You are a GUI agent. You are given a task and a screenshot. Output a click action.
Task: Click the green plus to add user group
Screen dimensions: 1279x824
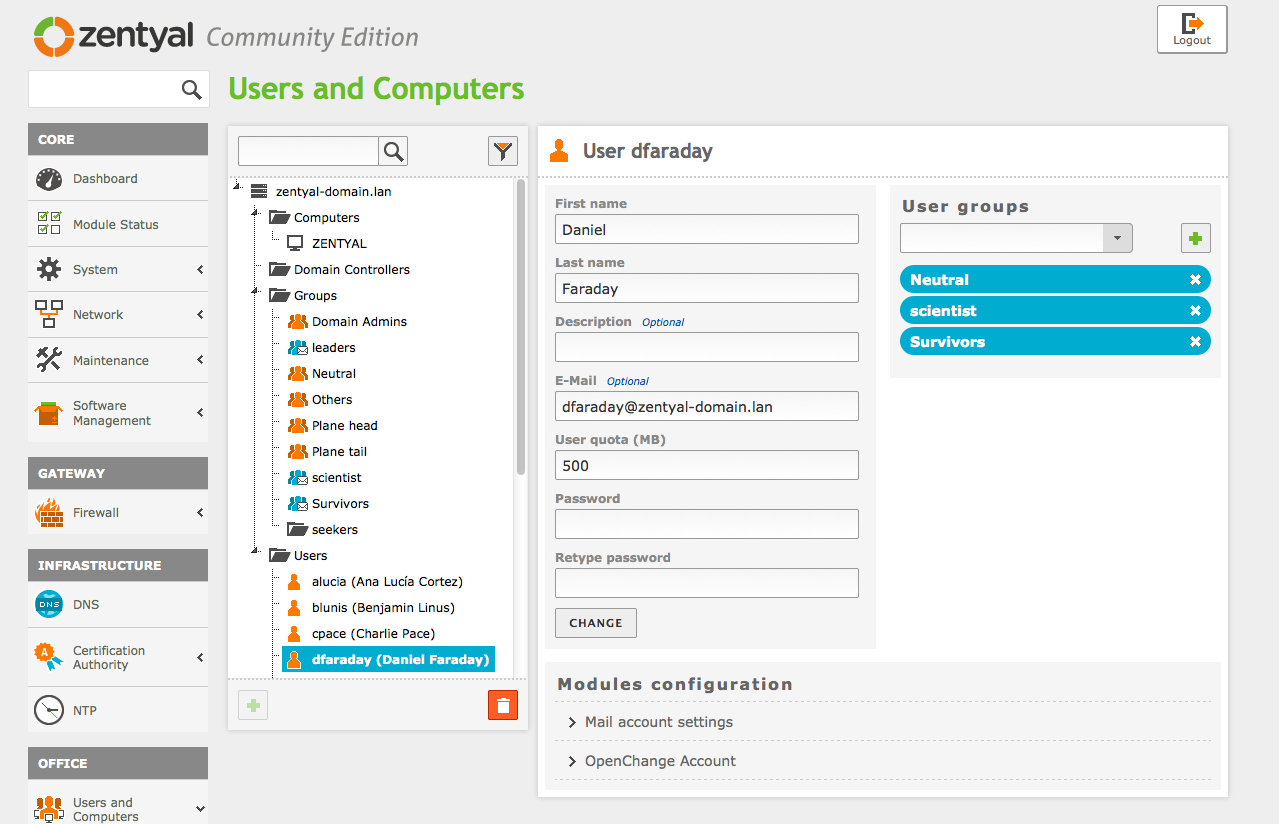click(x=1196, y=238)
